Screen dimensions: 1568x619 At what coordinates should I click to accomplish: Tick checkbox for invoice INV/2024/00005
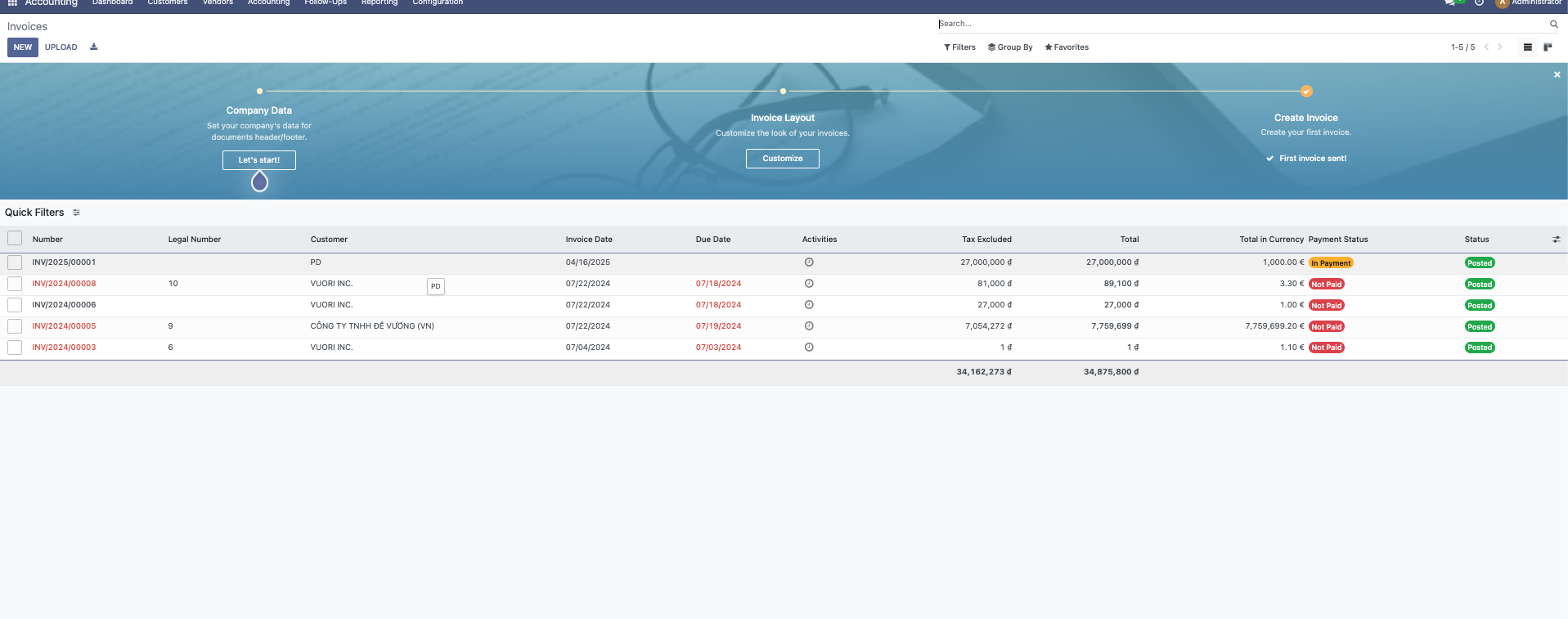[15, 326]
